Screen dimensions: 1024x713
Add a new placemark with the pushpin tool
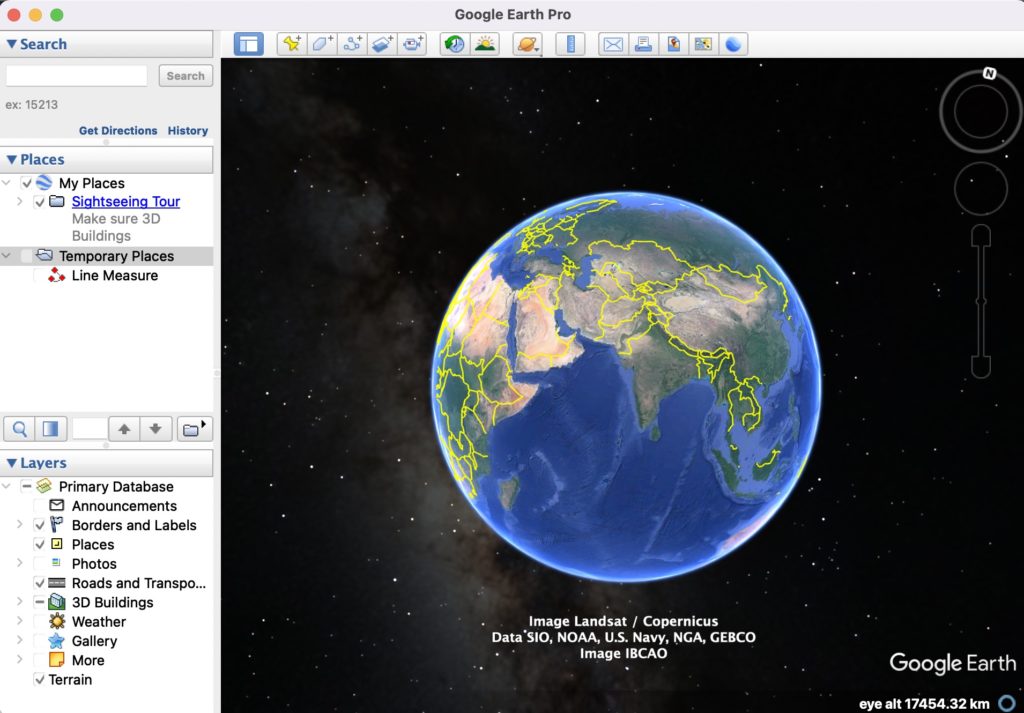(x=291, y=43)
